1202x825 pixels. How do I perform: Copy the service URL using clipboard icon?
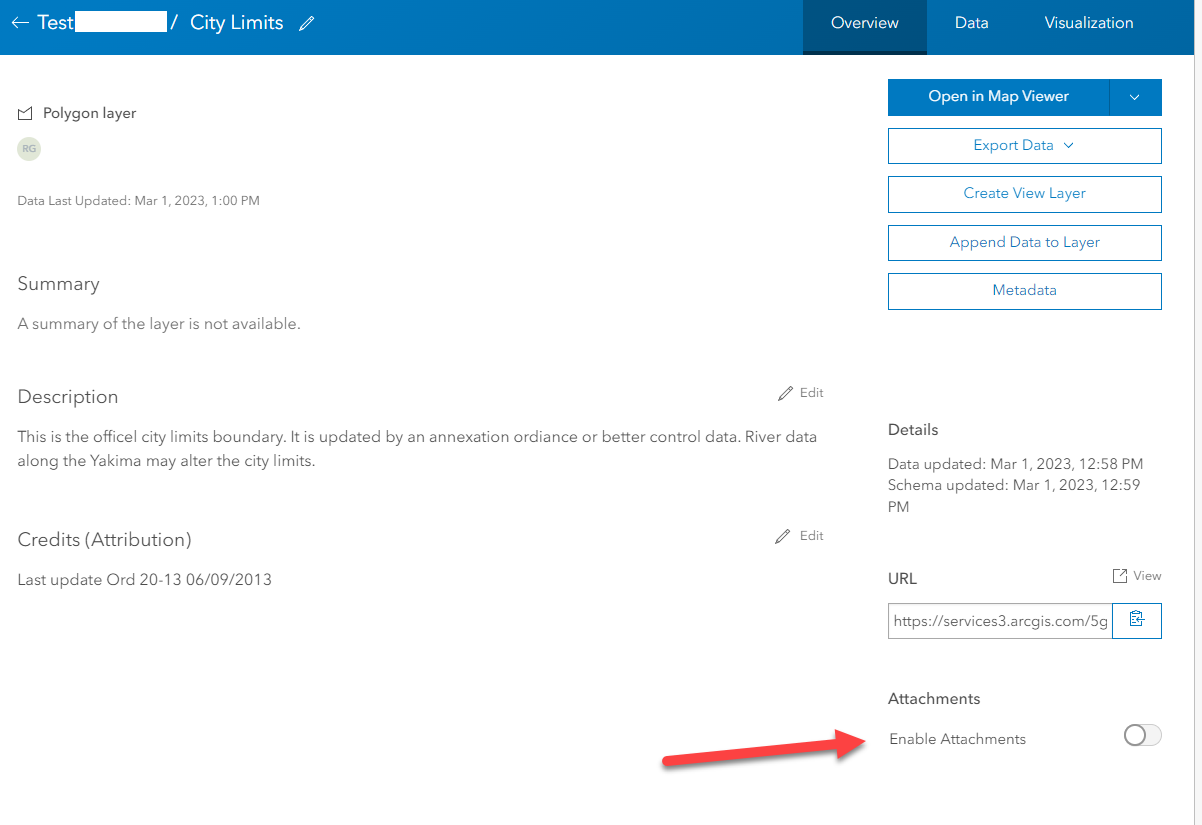[1136, 620]
